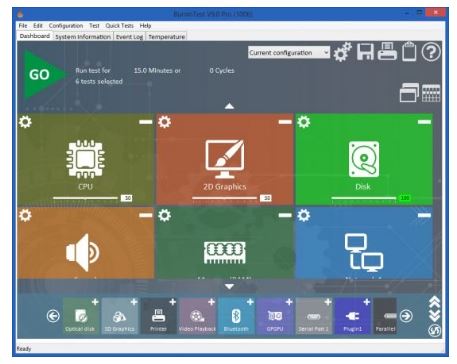Remove 2D Graphics test with its minus
The width and height of the screenshot is (457, 364).
(285, 122)
